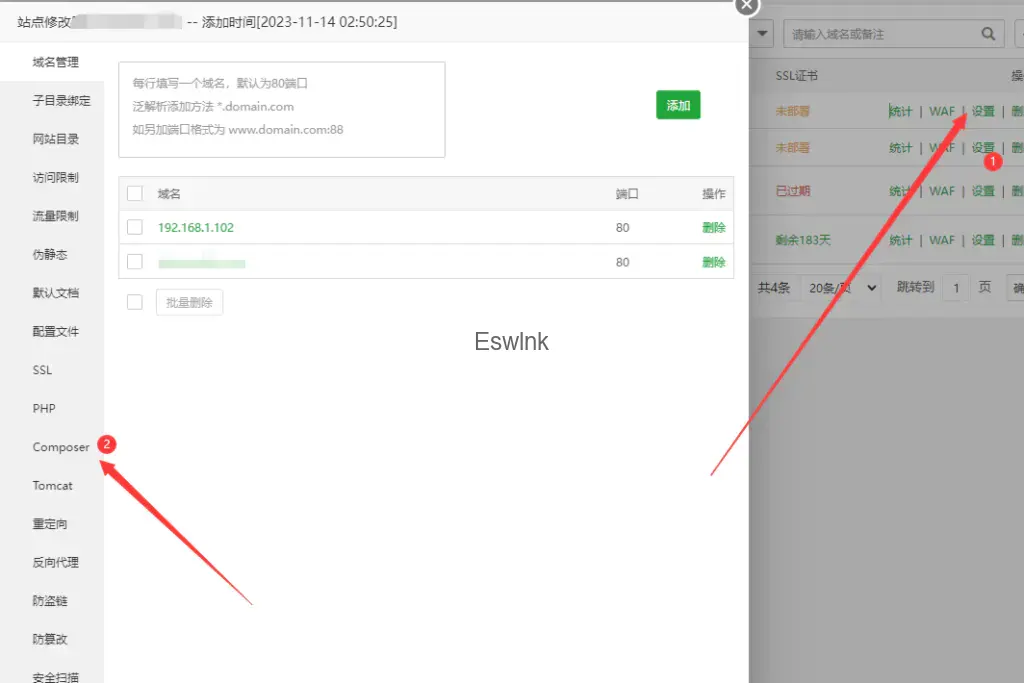Tick the checkbox beside 批量删除
1024x683 pixels.
(x=135, y=302)
